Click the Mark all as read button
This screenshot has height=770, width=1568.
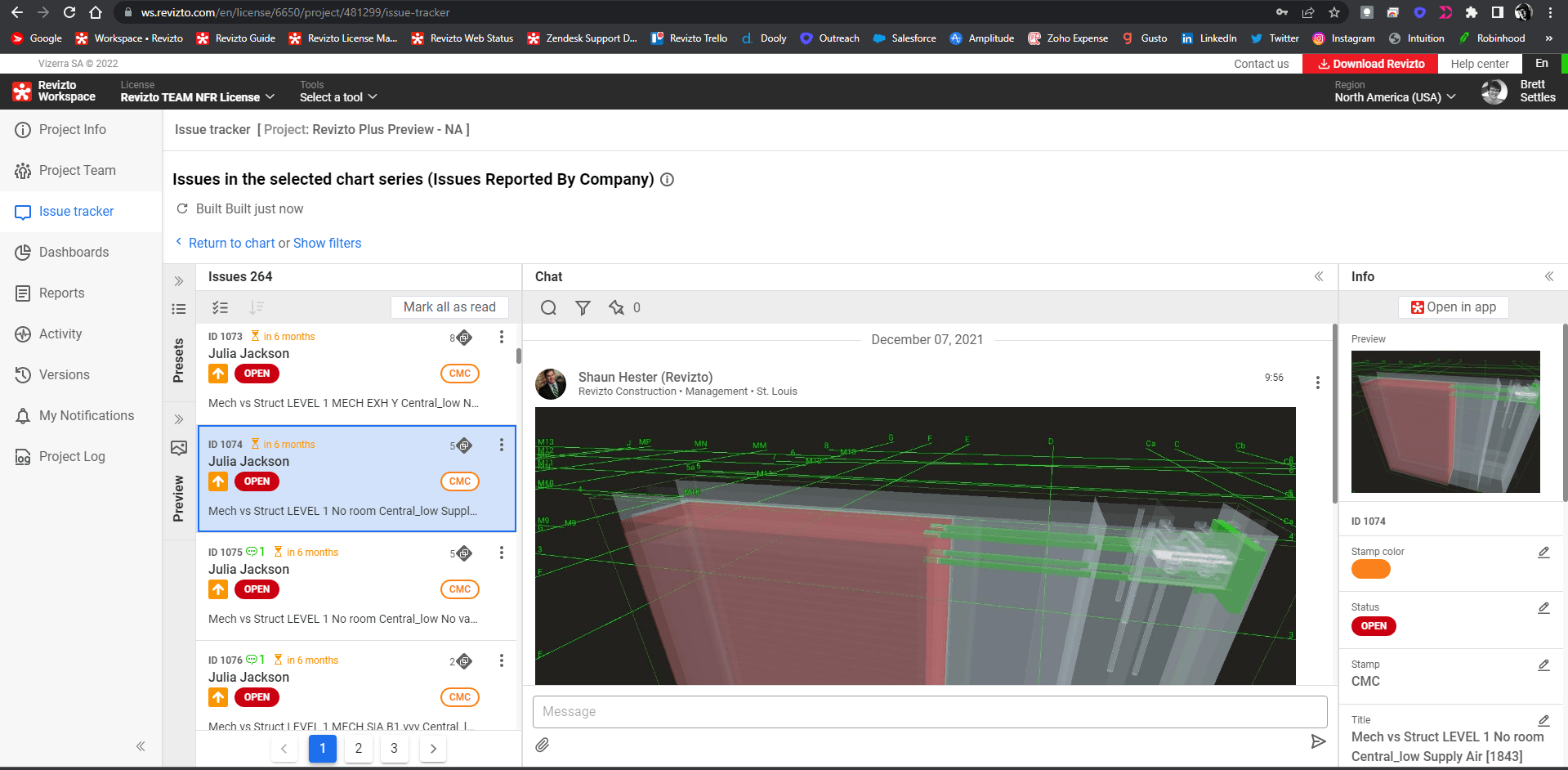coord(449,307)
